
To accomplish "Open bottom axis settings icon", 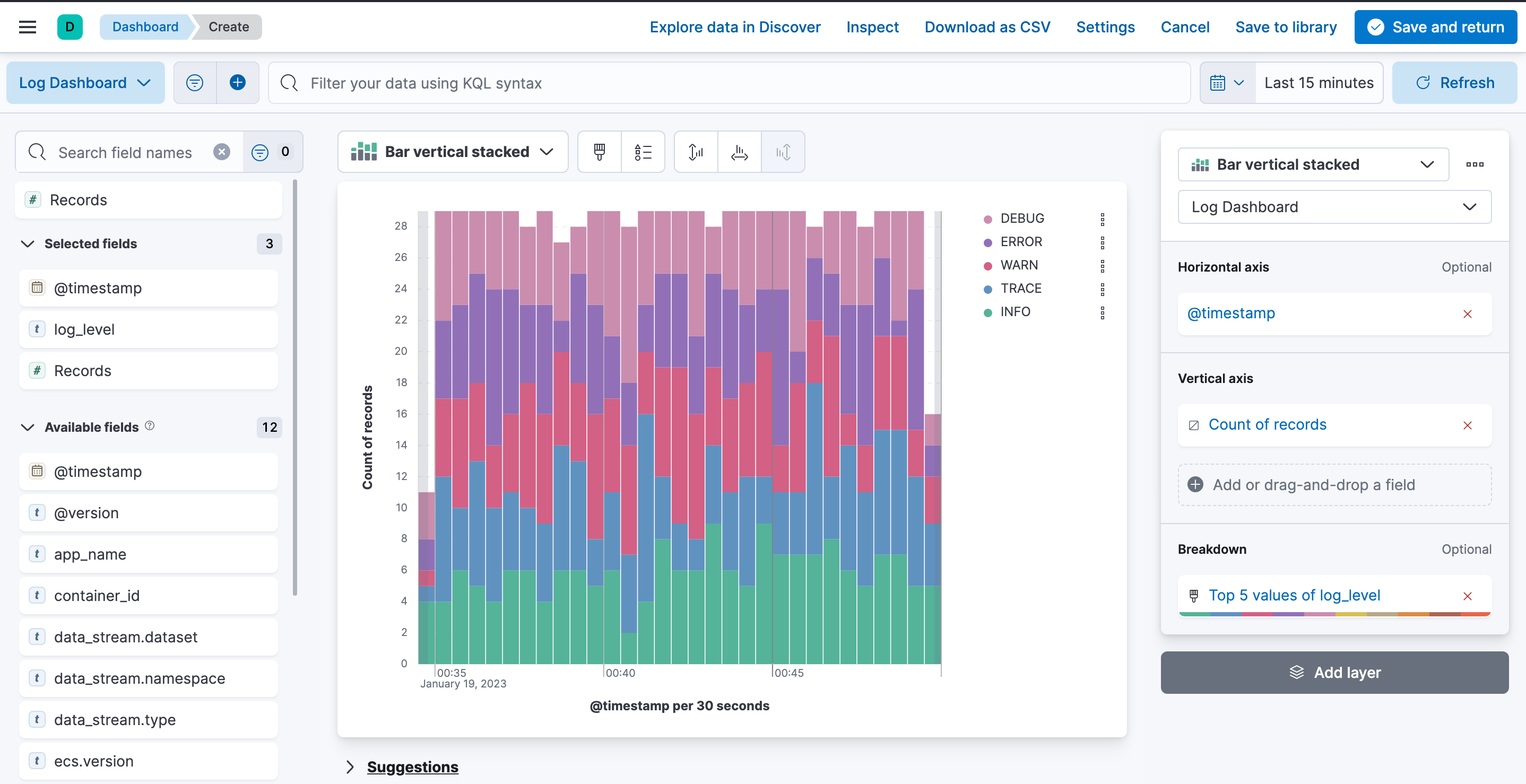I will [x=739, y=152].
